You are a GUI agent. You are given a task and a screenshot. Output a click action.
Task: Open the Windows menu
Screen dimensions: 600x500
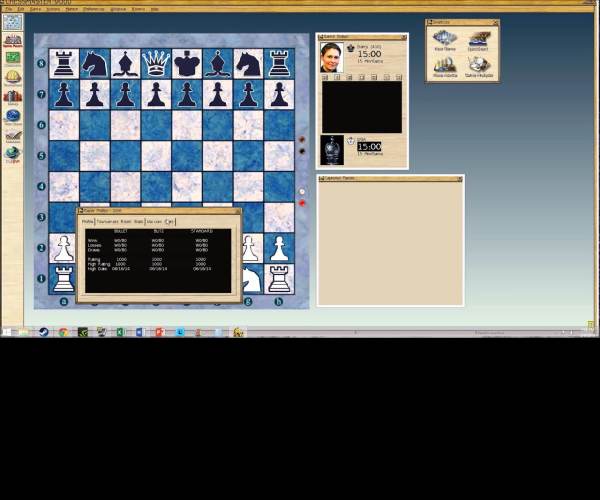click(x=118, y=9)
